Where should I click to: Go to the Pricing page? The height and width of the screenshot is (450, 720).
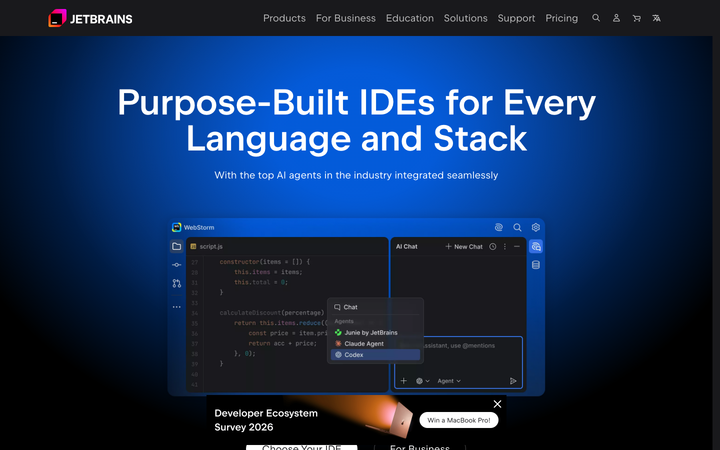[x=562, y=18]
